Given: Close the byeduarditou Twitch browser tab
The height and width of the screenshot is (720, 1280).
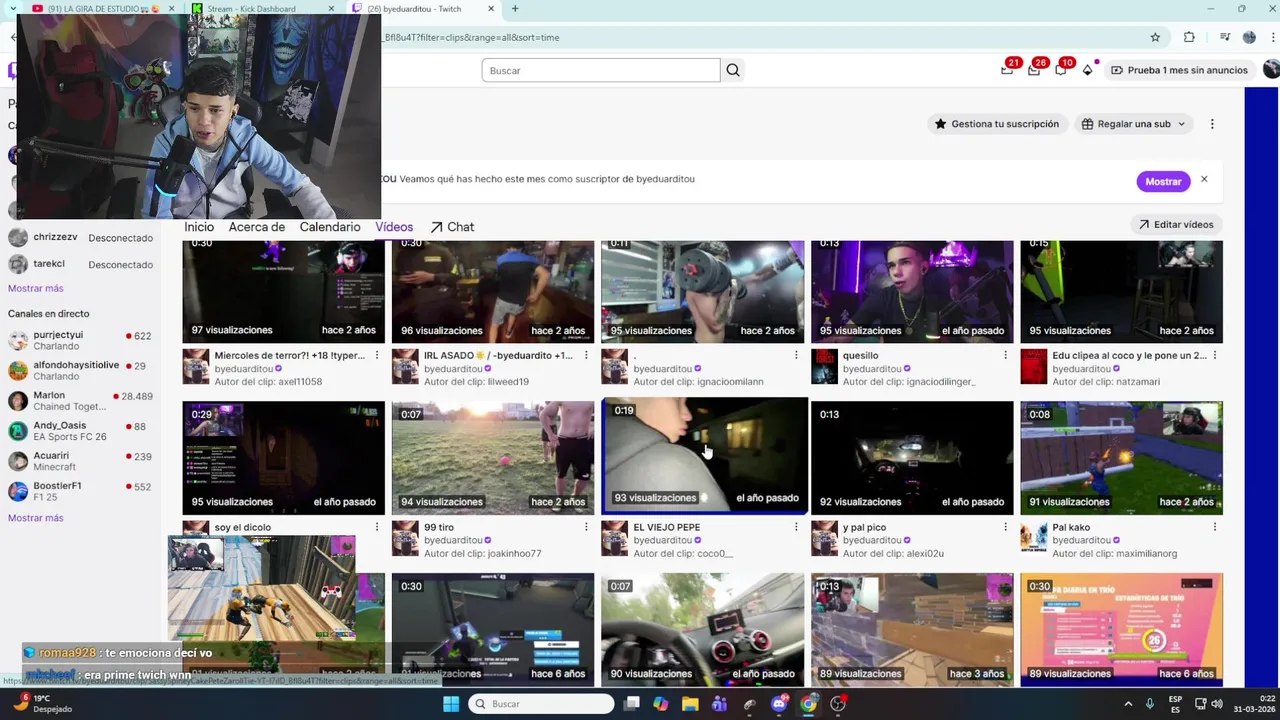Looking at the screenshot, I should [492, 9].
